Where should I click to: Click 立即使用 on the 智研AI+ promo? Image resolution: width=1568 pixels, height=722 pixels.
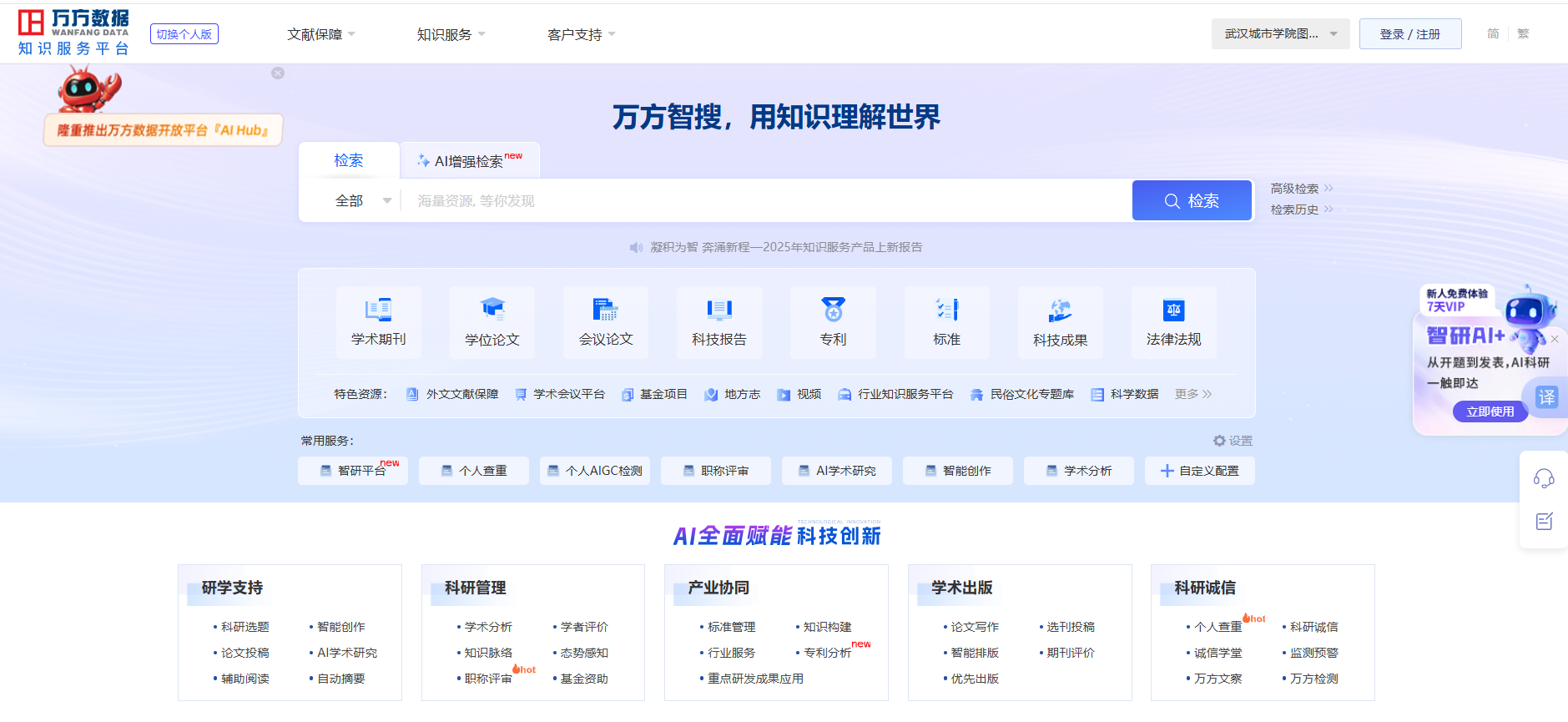pyautogui.click(x=1490, y=411)
